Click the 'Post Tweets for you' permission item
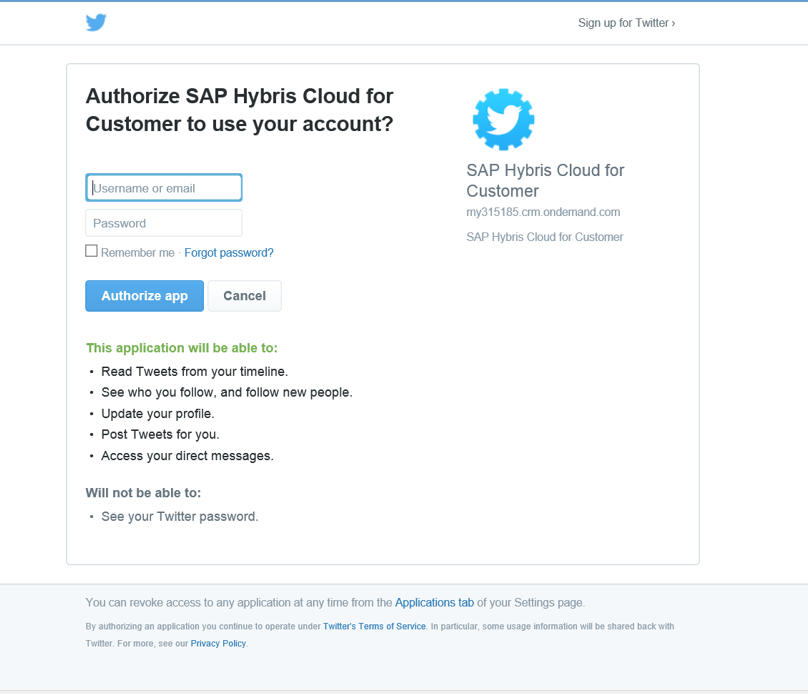This screenshot has height=694, width=808. point(160,434)
